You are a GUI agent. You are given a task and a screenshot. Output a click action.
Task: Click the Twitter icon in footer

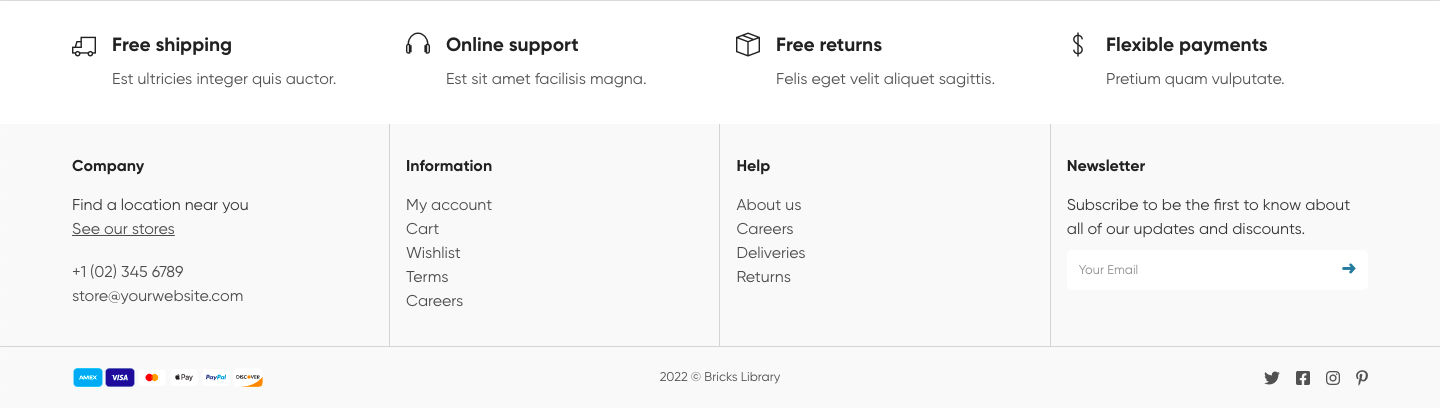[1271, 378]
